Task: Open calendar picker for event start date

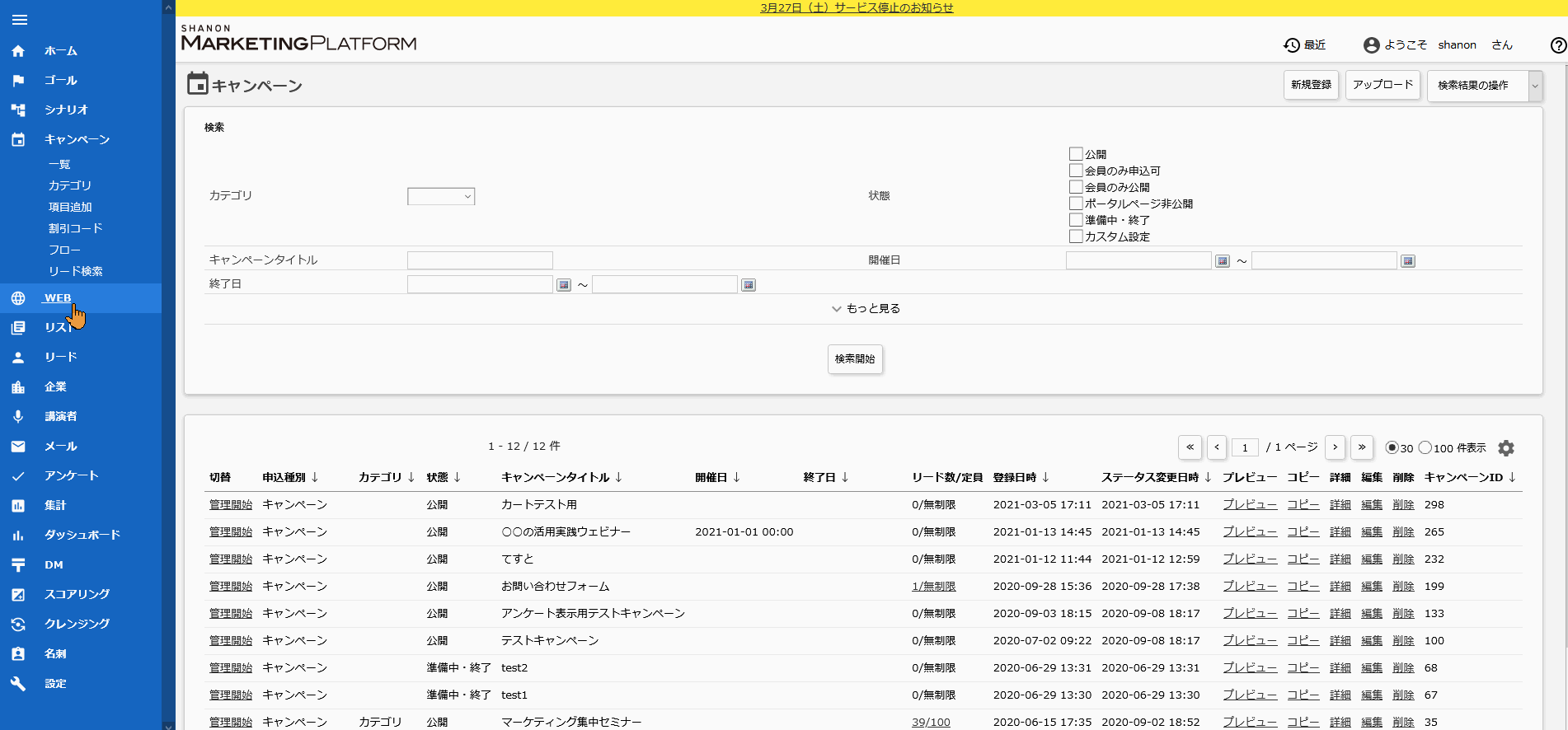Action: pos(1223,261)
